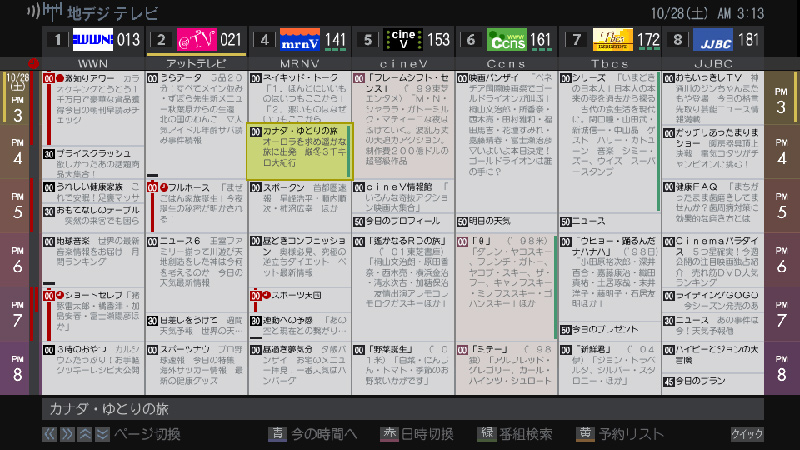800x450 pixels.
Task: Select the ニュース6 program
Action: [x=196, y=272]
